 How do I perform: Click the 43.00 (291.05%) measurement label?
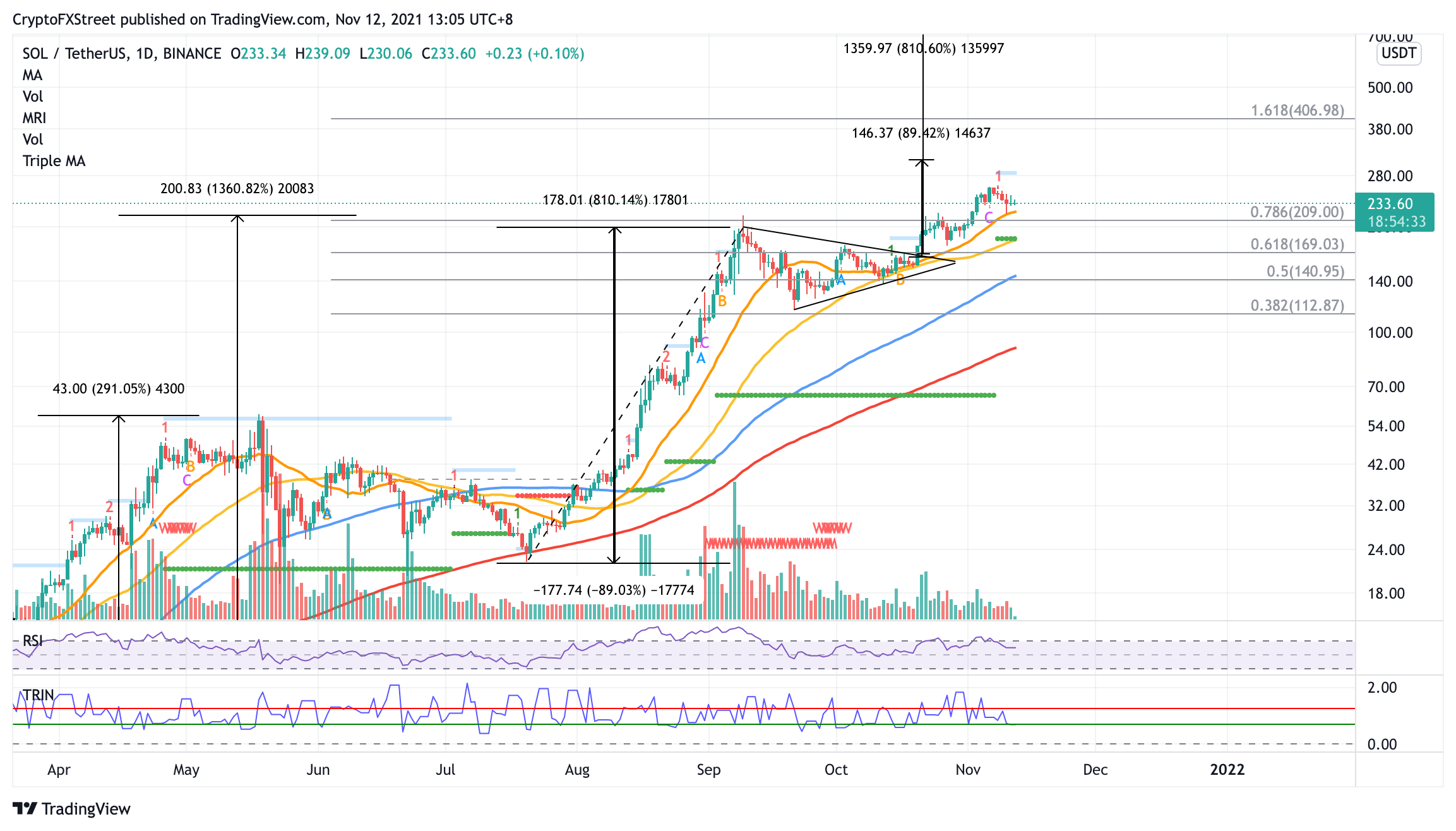[x=119, y=388]
